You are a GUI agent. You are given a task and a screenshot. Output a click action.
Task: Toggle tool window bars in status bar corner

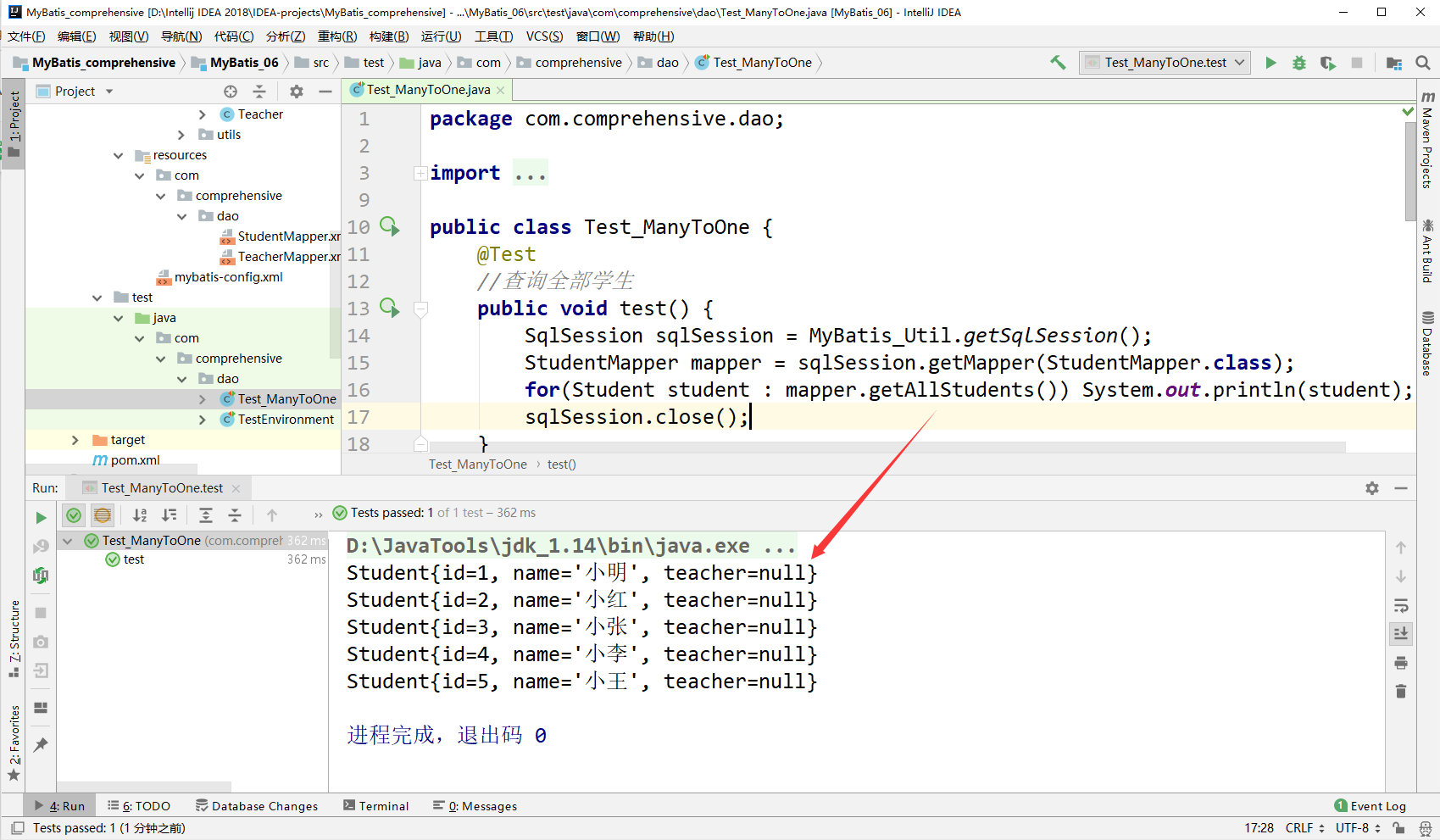pos(17,828)
